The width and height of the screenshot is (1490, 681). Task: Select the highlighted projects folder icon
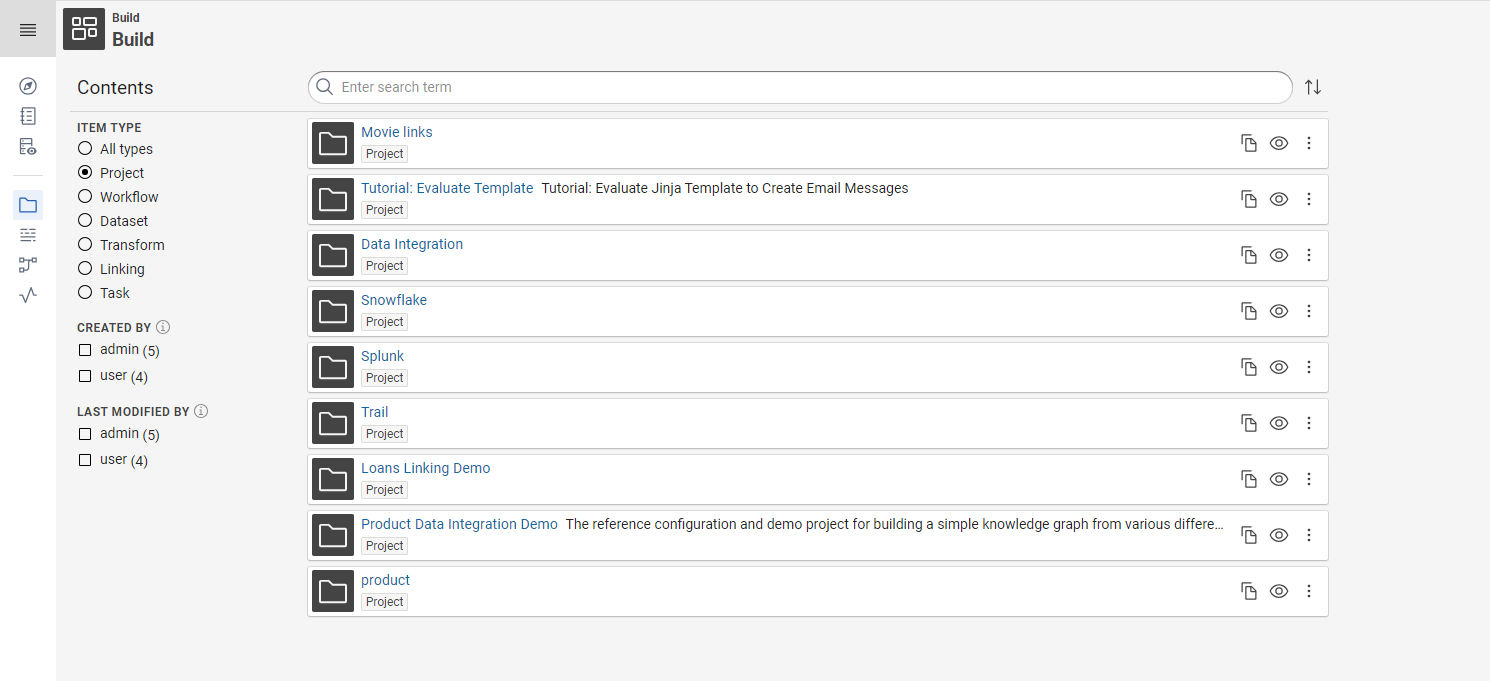click(x=27, y=204)
